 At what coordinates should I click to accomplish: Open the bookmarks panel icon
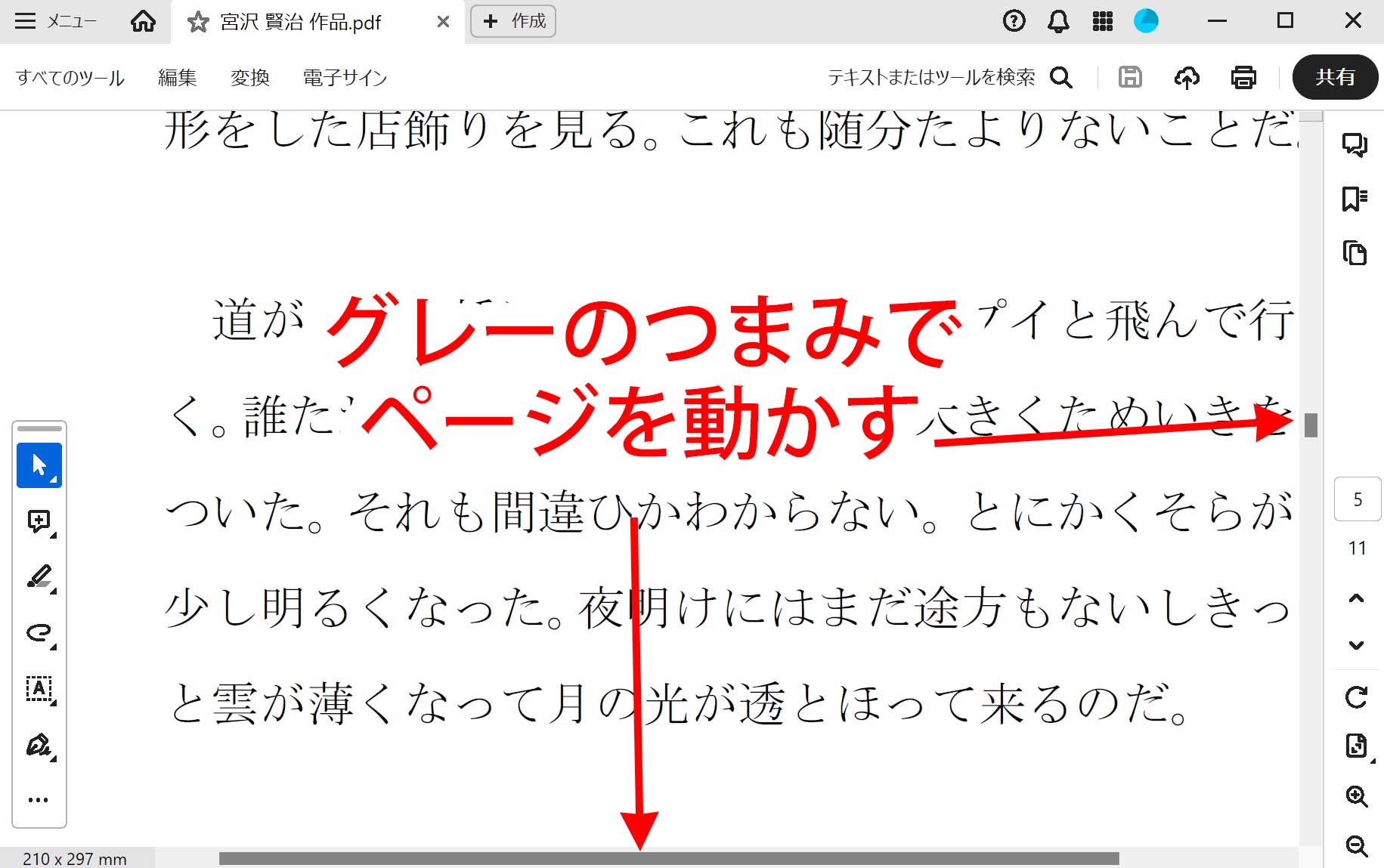[x=1355, y=199]
